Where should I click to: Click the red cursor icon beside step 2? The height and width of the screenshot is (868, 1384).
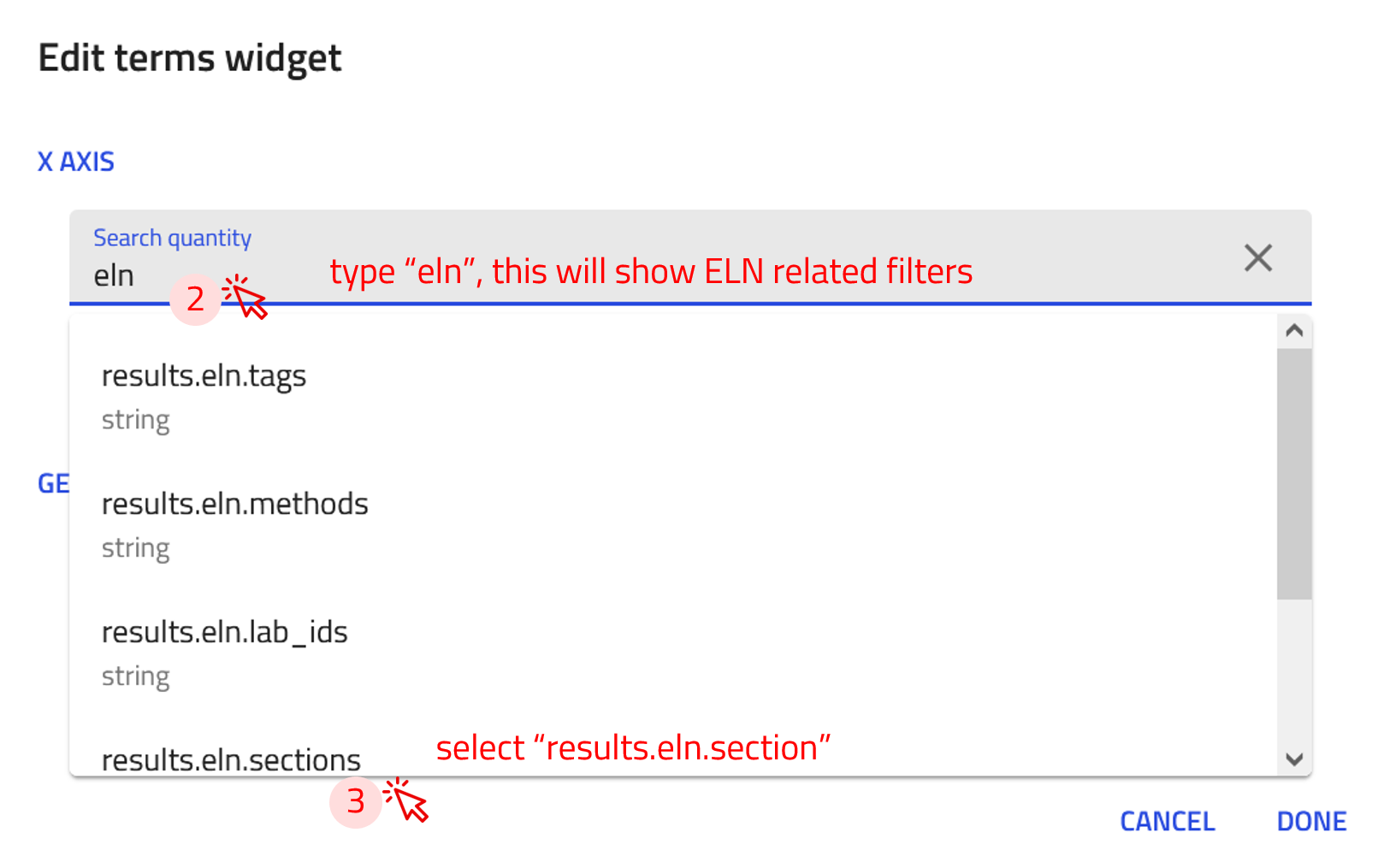(245, 297)
